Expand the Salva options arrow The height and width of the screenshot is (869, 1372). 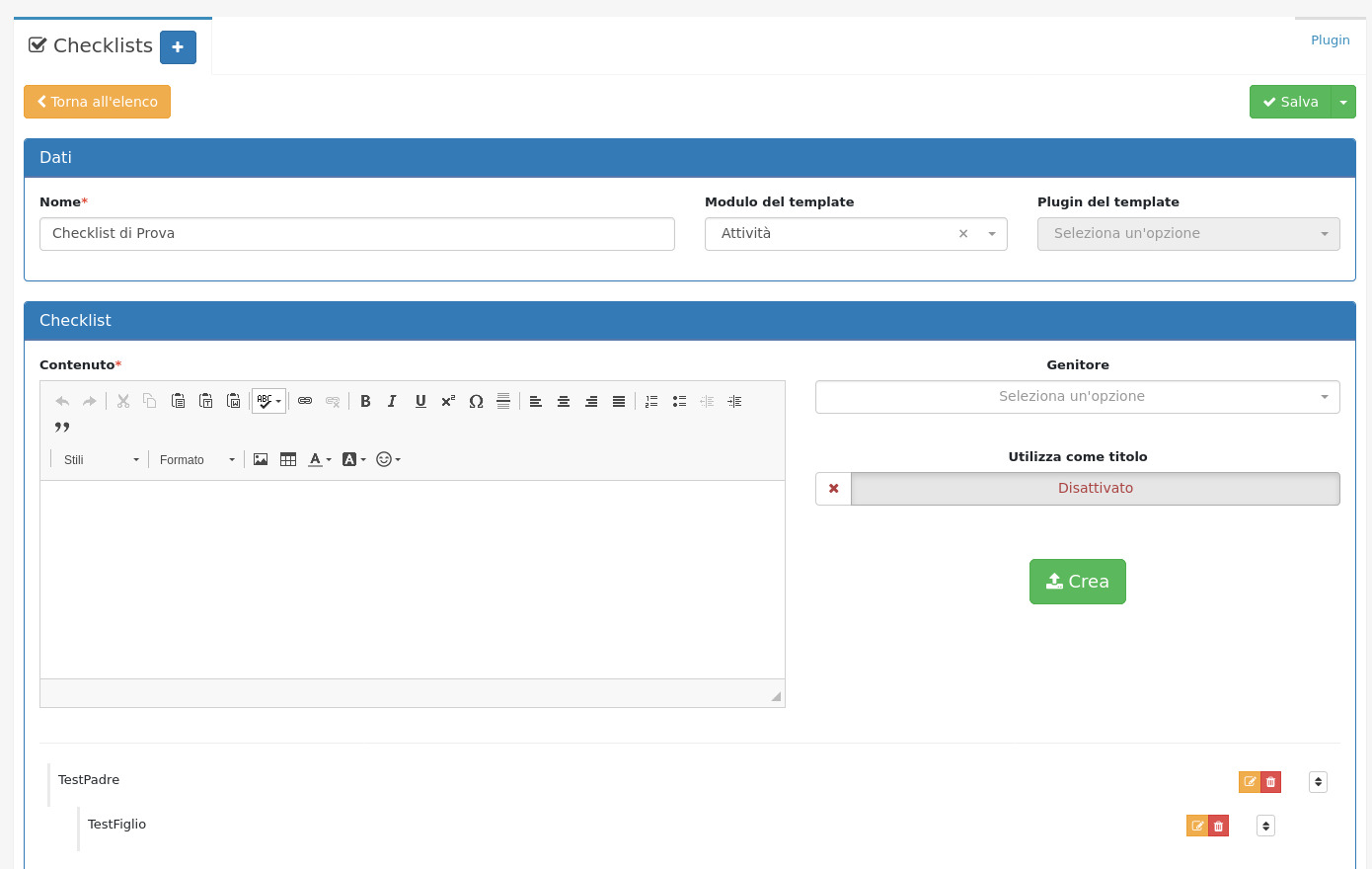click(1343, 102)
